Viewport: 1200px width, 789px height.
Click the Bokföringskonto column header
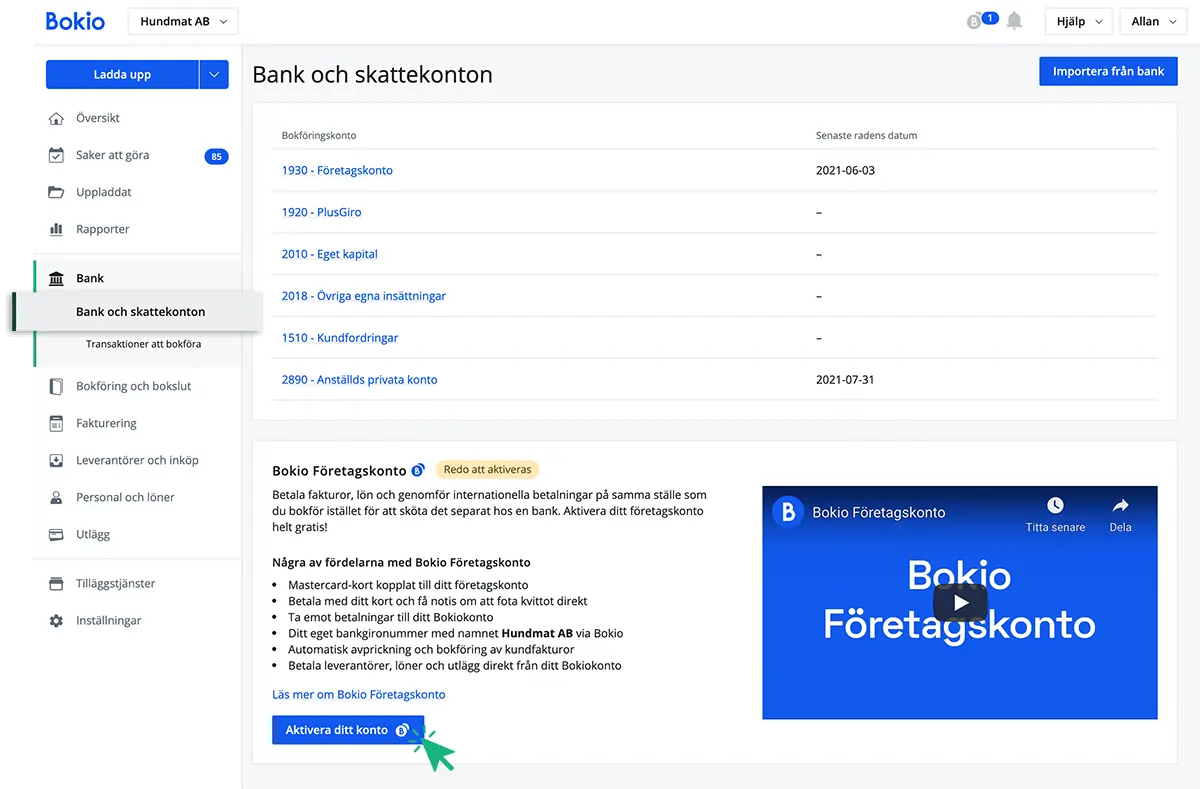[x=319, y=135]
